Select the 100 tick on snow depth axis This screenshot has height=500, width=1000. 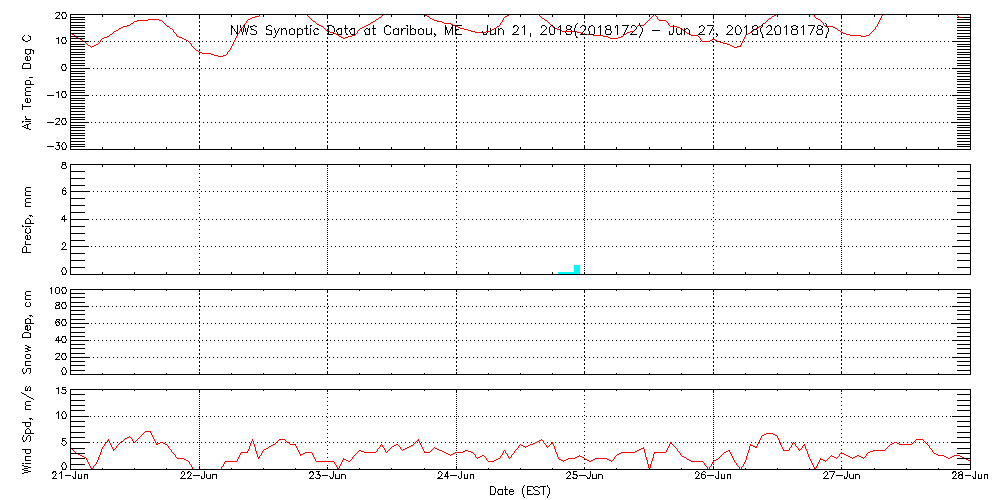pos(56,292)
